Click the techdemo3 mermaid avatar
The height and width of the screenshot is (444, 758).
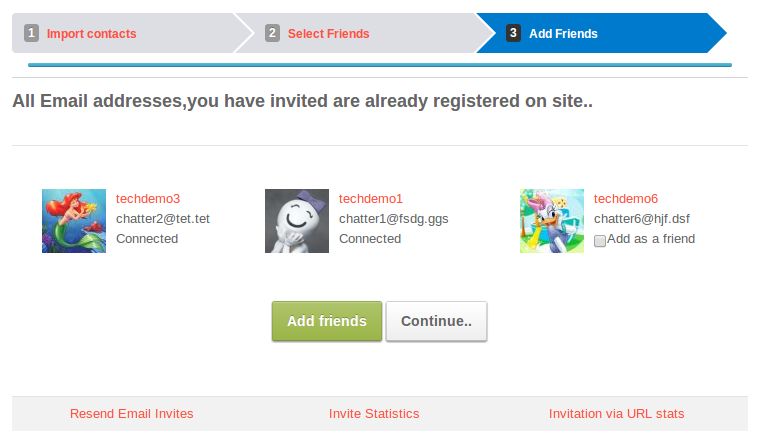(x=74, y=221)
